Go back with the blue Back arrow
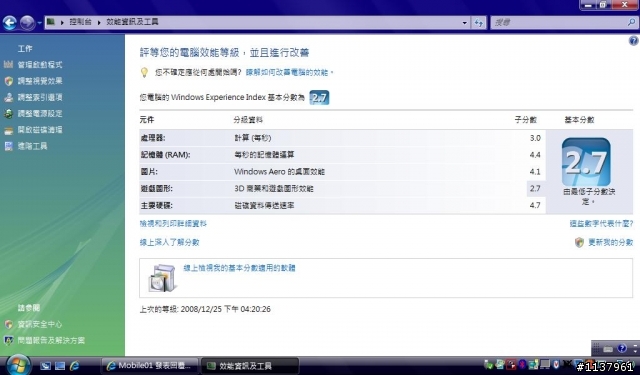The image size is (640, 375). pyautogui.click(x=10, y=23)
